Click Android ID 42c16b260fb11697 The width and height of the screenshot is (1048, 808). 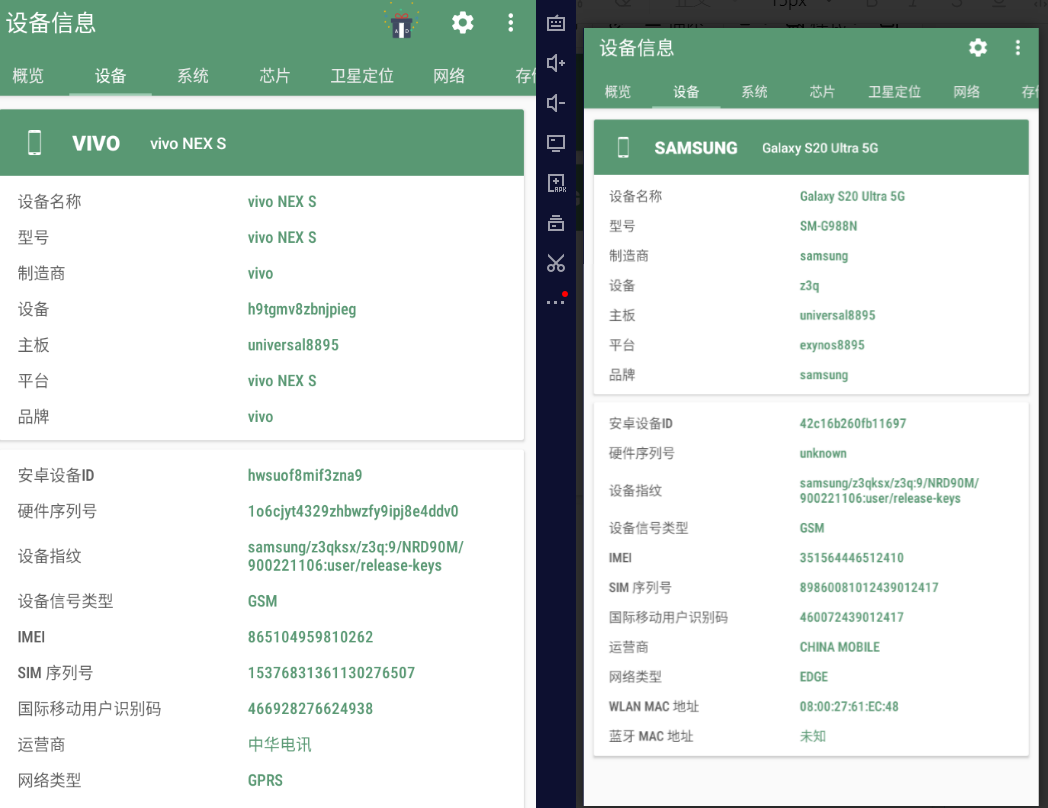(x=853, y=423)
